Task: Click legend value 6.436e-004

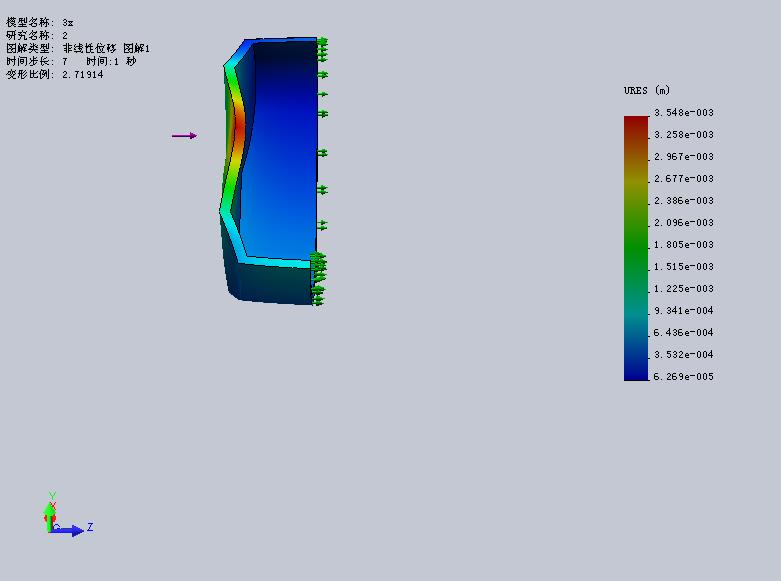Action: coord(683,332)
